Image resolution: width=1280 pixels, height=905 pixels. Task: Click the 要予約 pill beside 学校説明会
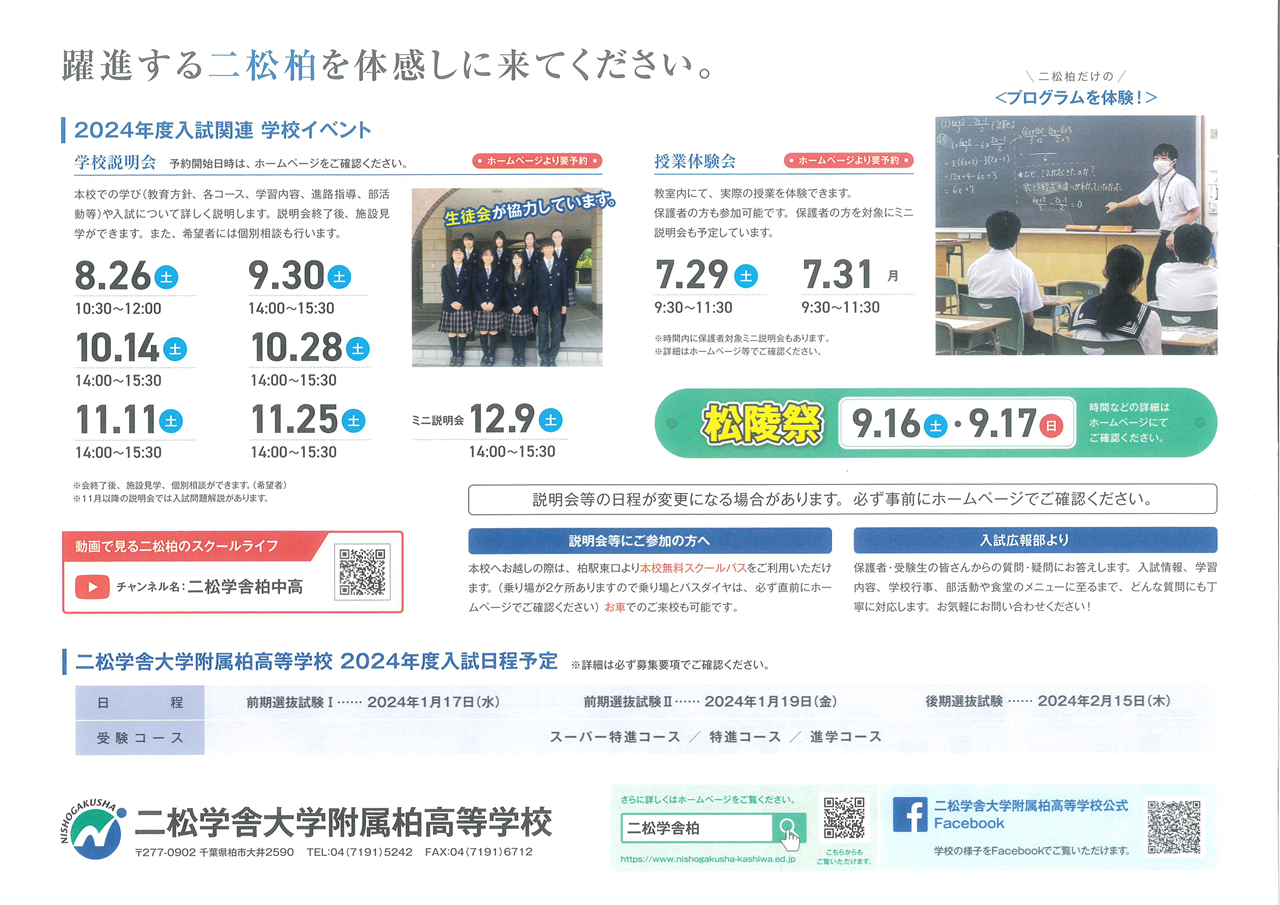pos(537,160)
